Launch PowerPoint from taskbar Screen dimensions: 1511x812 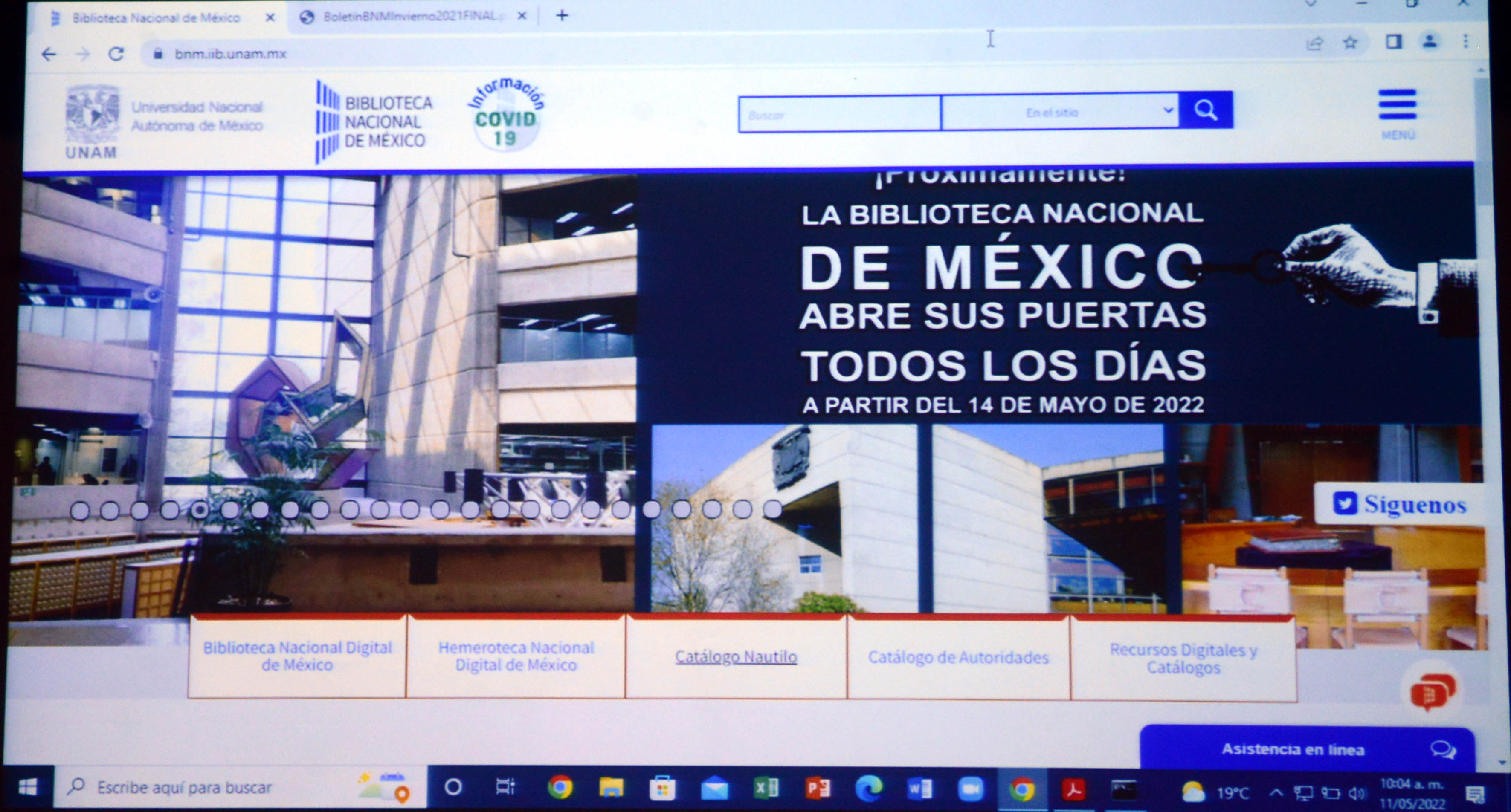817,788
